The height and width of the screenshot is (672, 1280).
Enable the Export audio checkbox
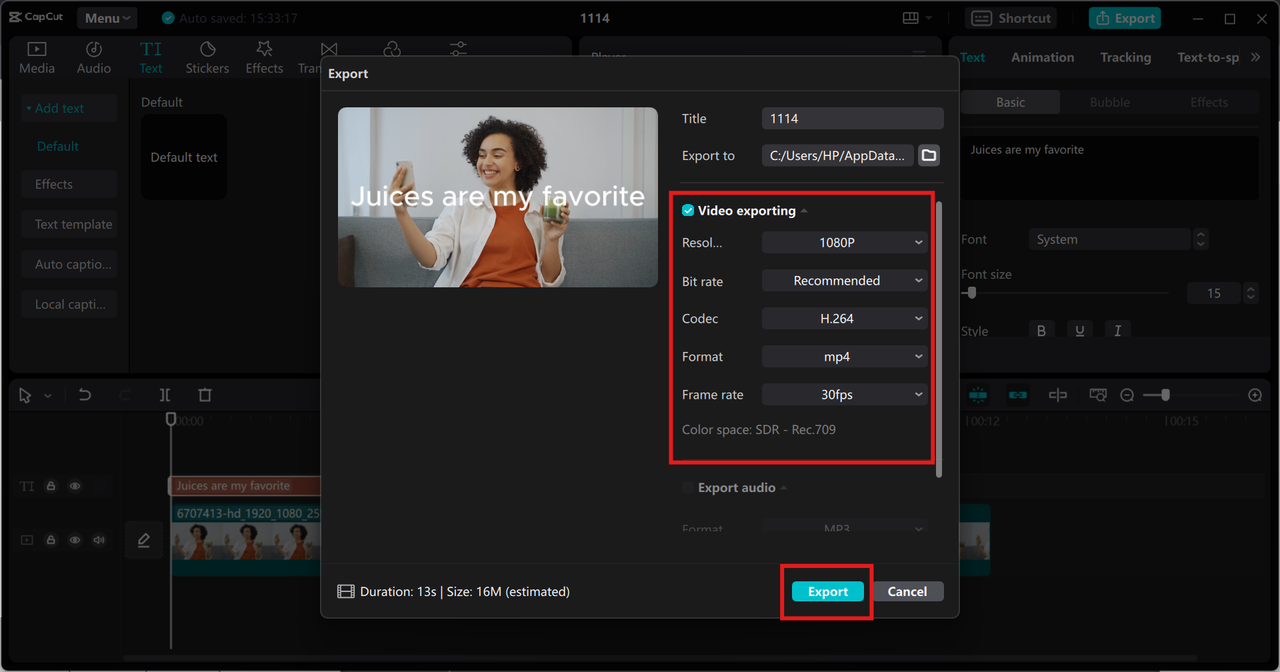click(686, 487)
